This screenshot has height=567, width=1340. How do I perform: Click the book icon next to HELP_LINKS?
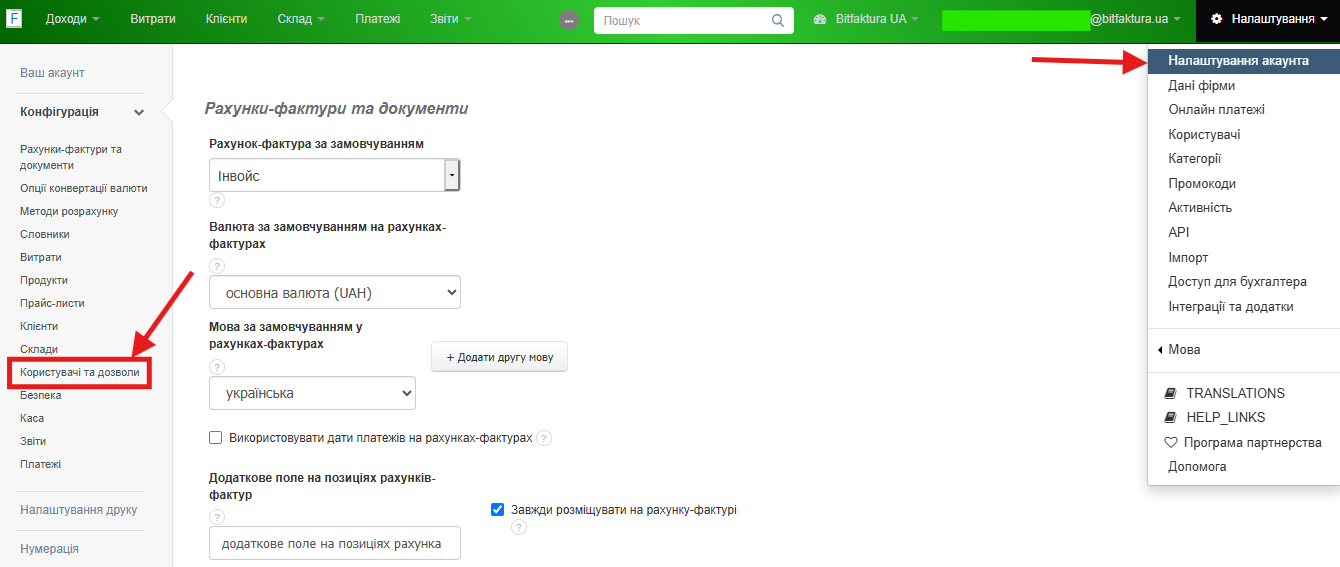tap(1171, 417)
